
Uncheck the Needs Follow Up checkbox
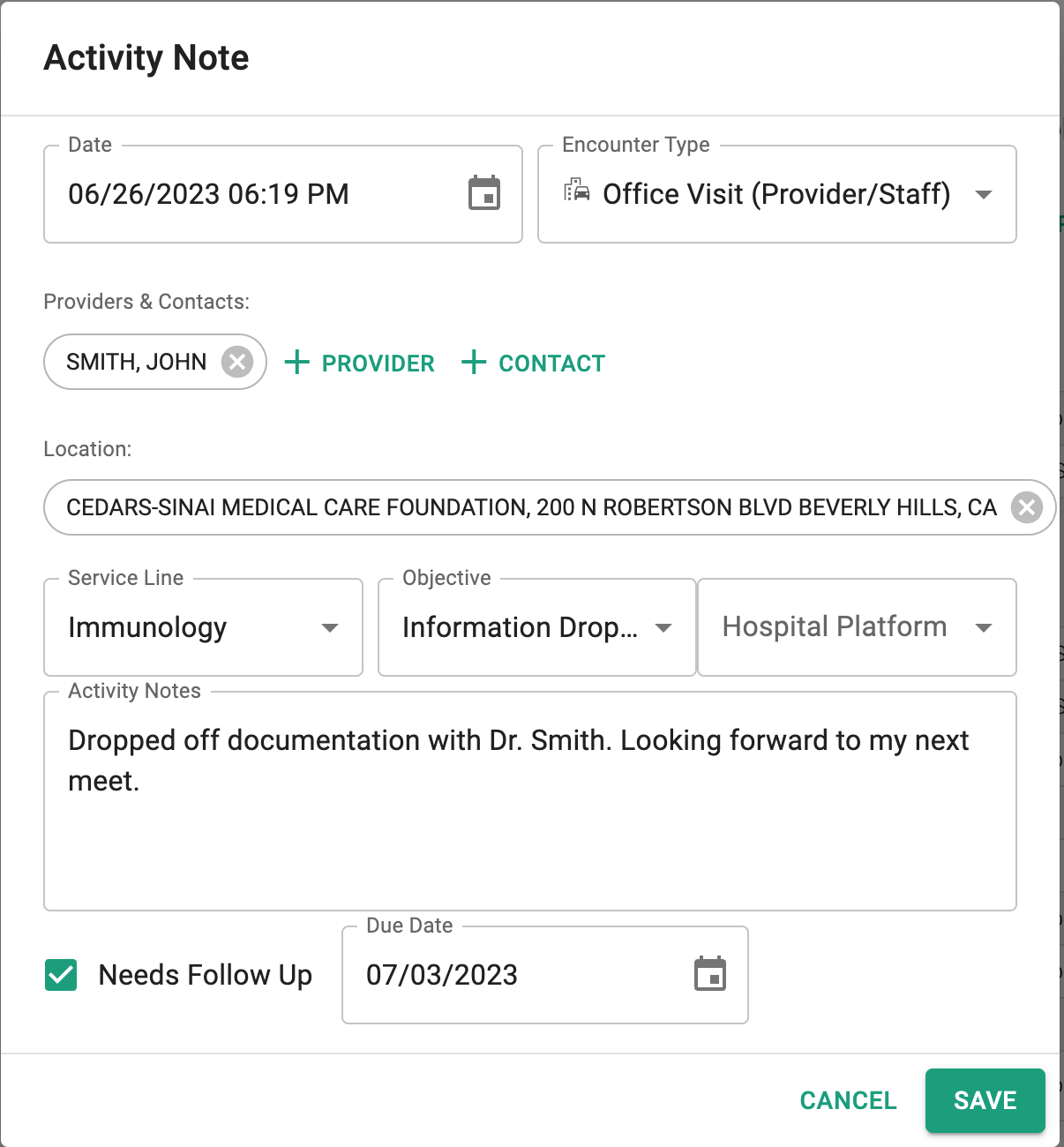coord(61,975)
